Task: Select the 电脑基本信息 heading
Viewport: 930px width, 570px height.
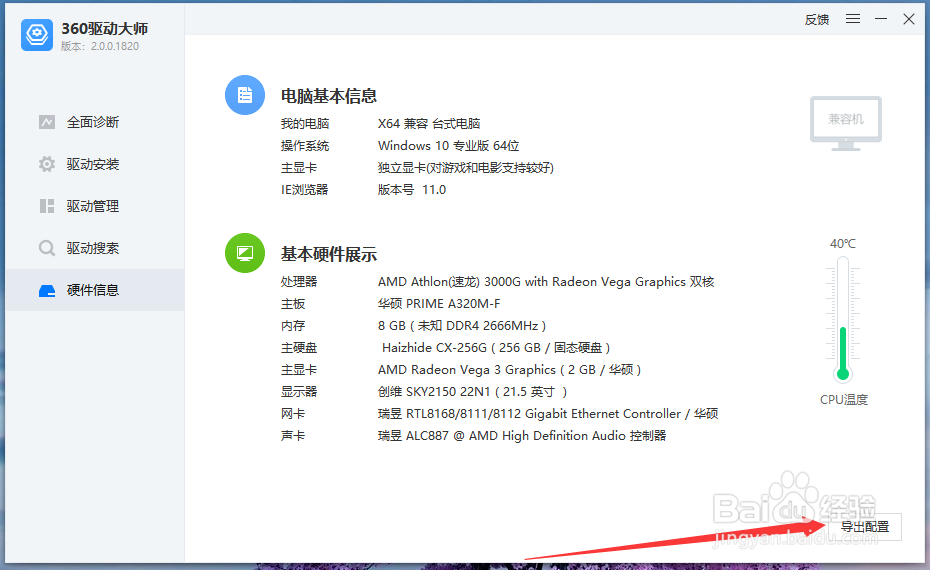Action: click(329, 96)
